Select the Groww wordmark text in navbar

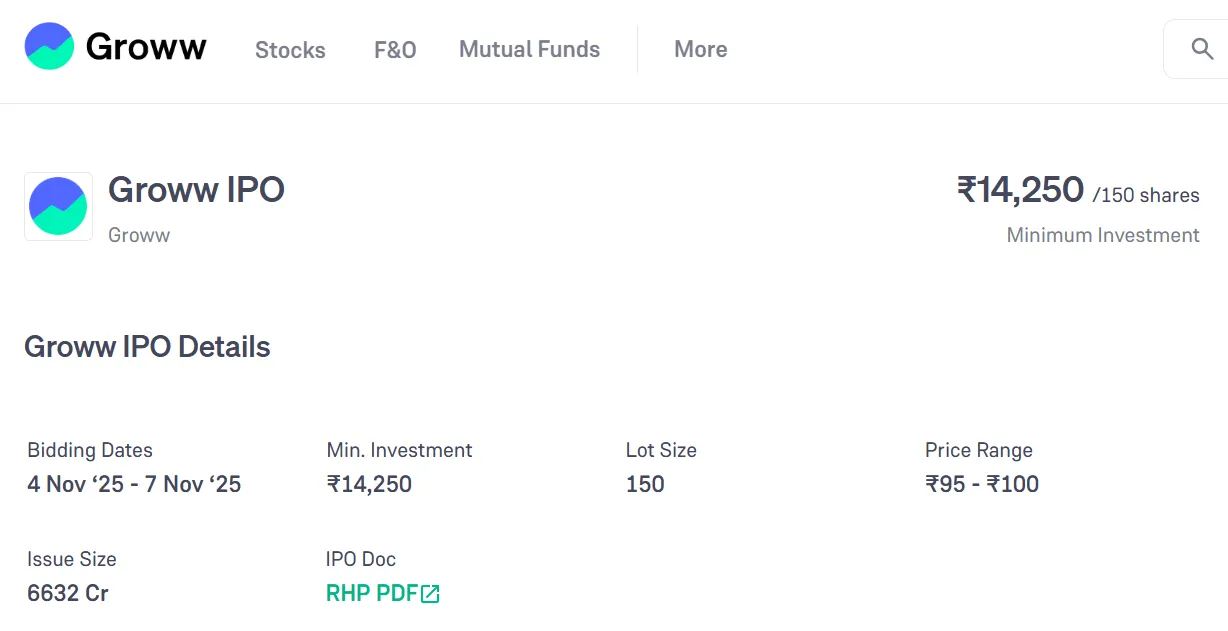(145, 45)
